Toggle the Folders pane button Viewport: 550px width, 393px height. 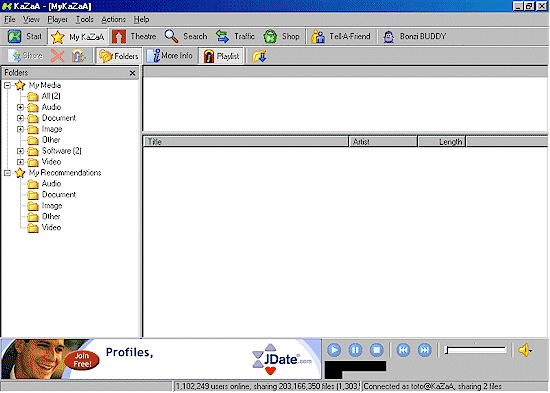click(119, 56)
